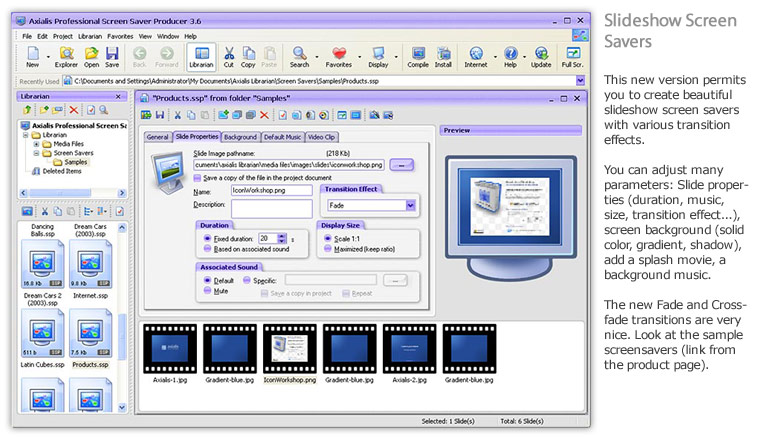
Task: Switch to the Video Clip tab
Action: (322, 137)
